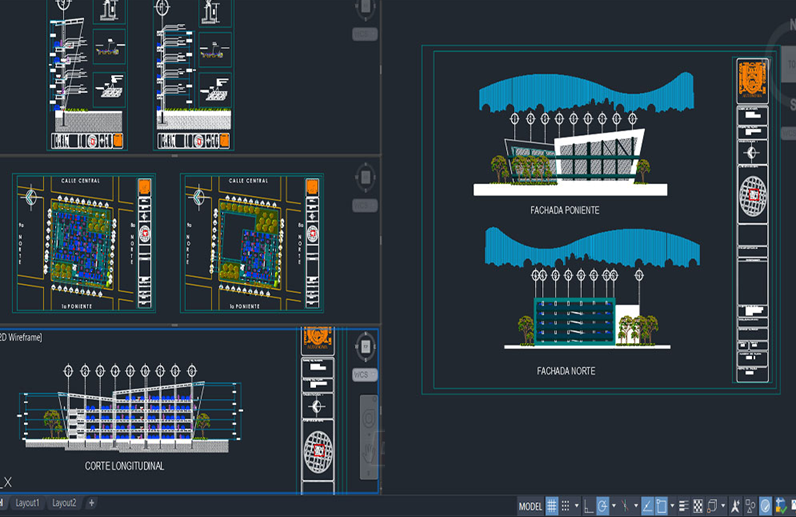796x517 pixels.
Task: Click the blue circular status bar icon
Action: 766,506
